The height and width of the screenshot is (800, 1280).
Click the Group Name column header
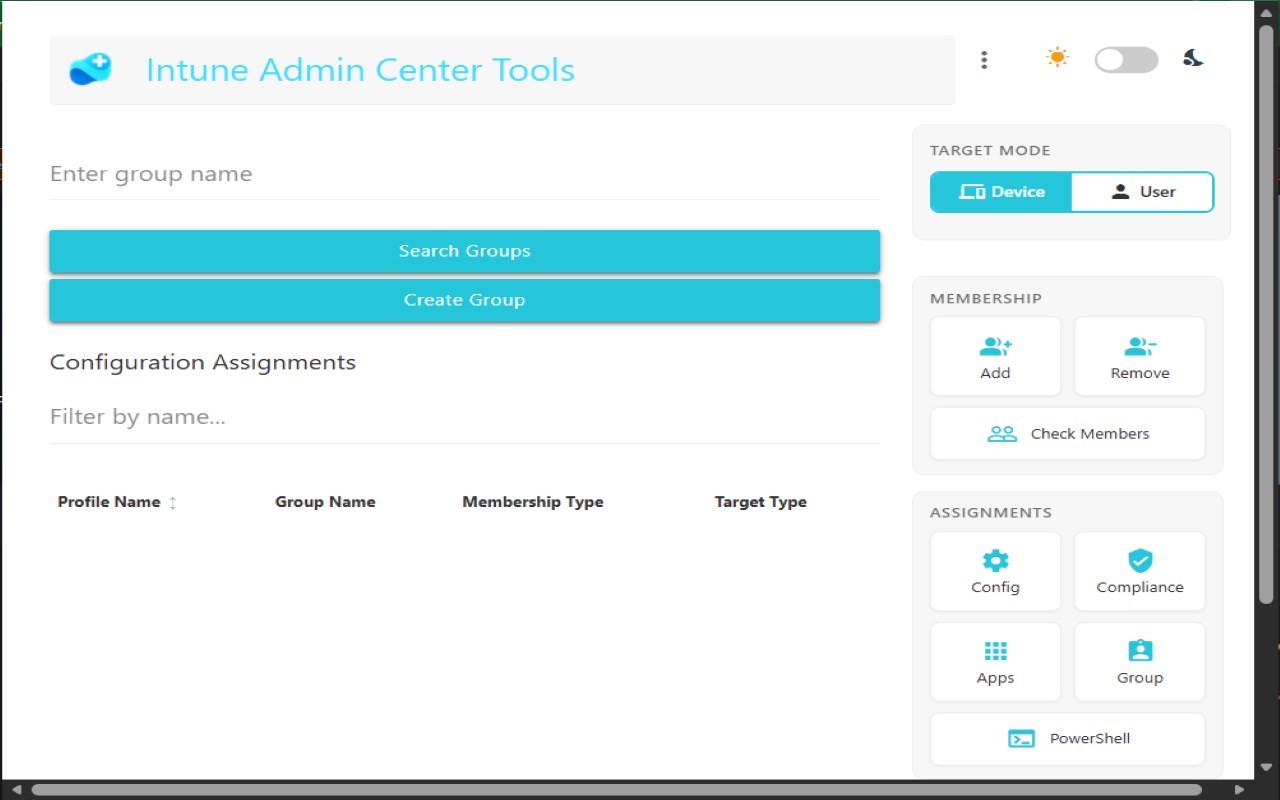tap(325, 502)
